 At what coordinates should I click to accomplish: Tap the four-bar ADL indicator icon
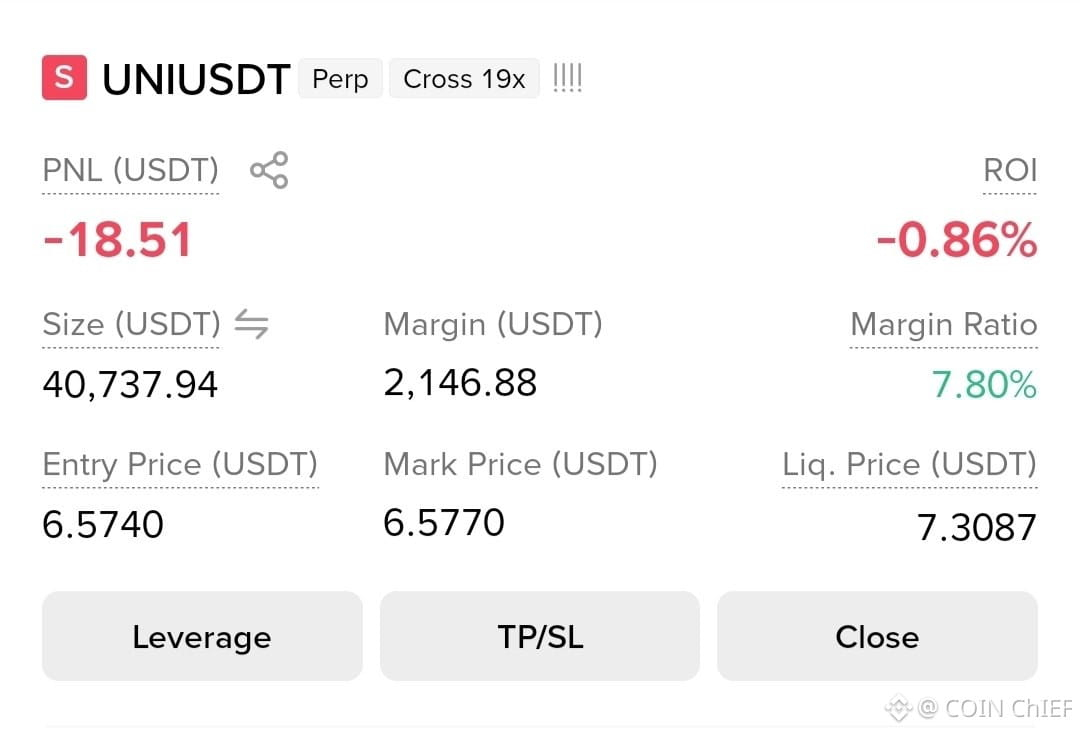568,78
